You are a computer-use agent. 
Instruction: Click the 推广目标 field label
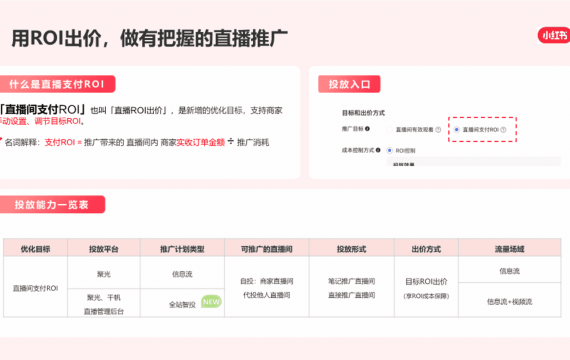[x=352, y=129]
